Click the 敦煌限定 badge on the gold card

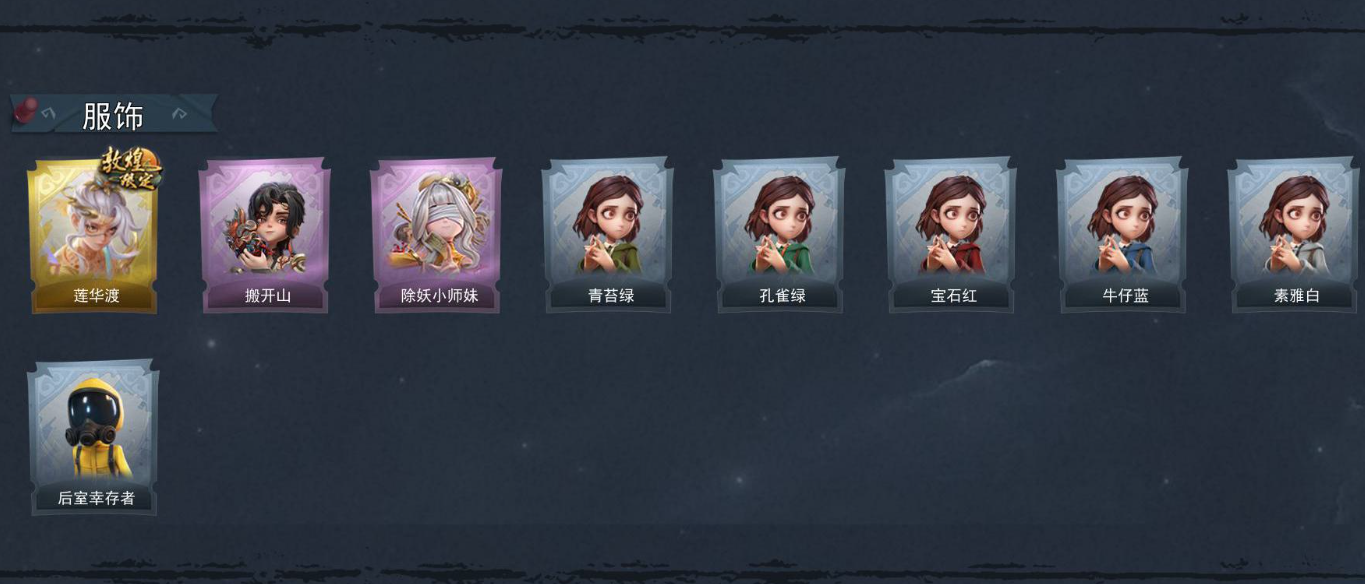131,168
